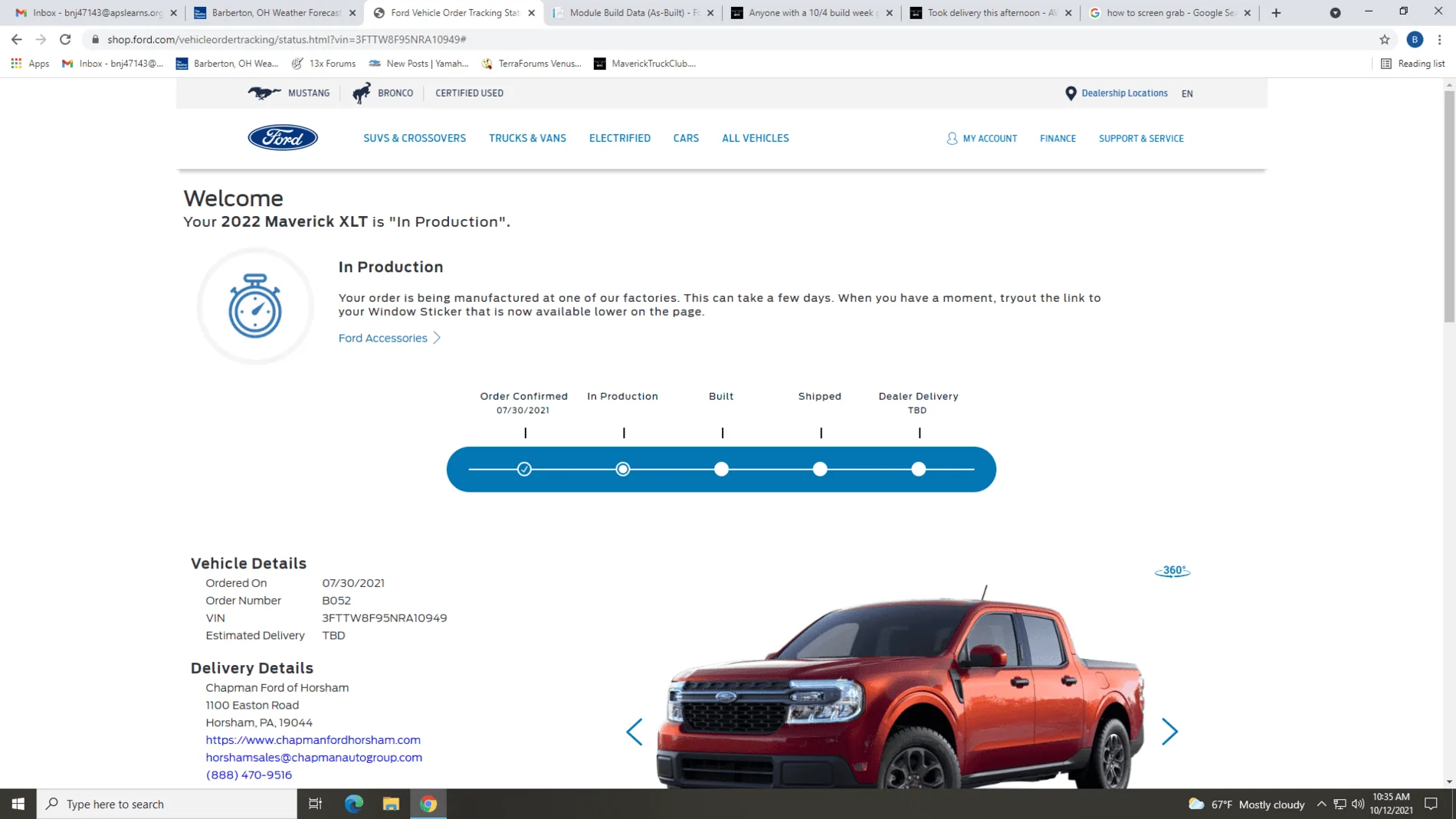Open the MaverickTruckClub bookmark
1456x819 pixels.
[644, 64]
